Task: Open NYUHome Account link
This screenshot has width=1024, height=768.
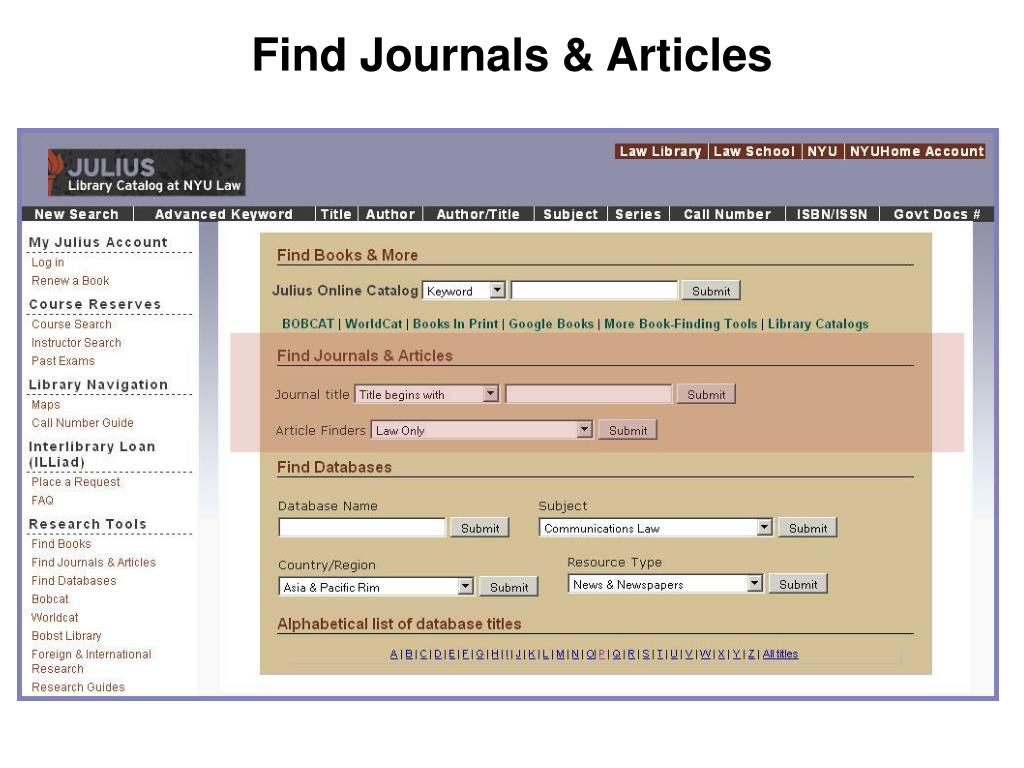Action: 916,152
